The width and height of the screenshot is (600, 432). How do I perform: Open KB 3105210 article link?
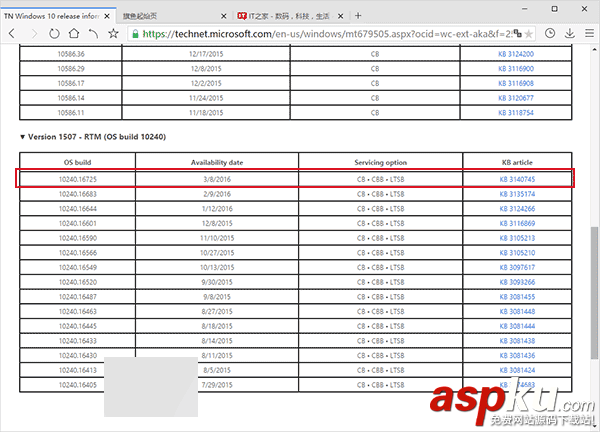click(517, 253)
